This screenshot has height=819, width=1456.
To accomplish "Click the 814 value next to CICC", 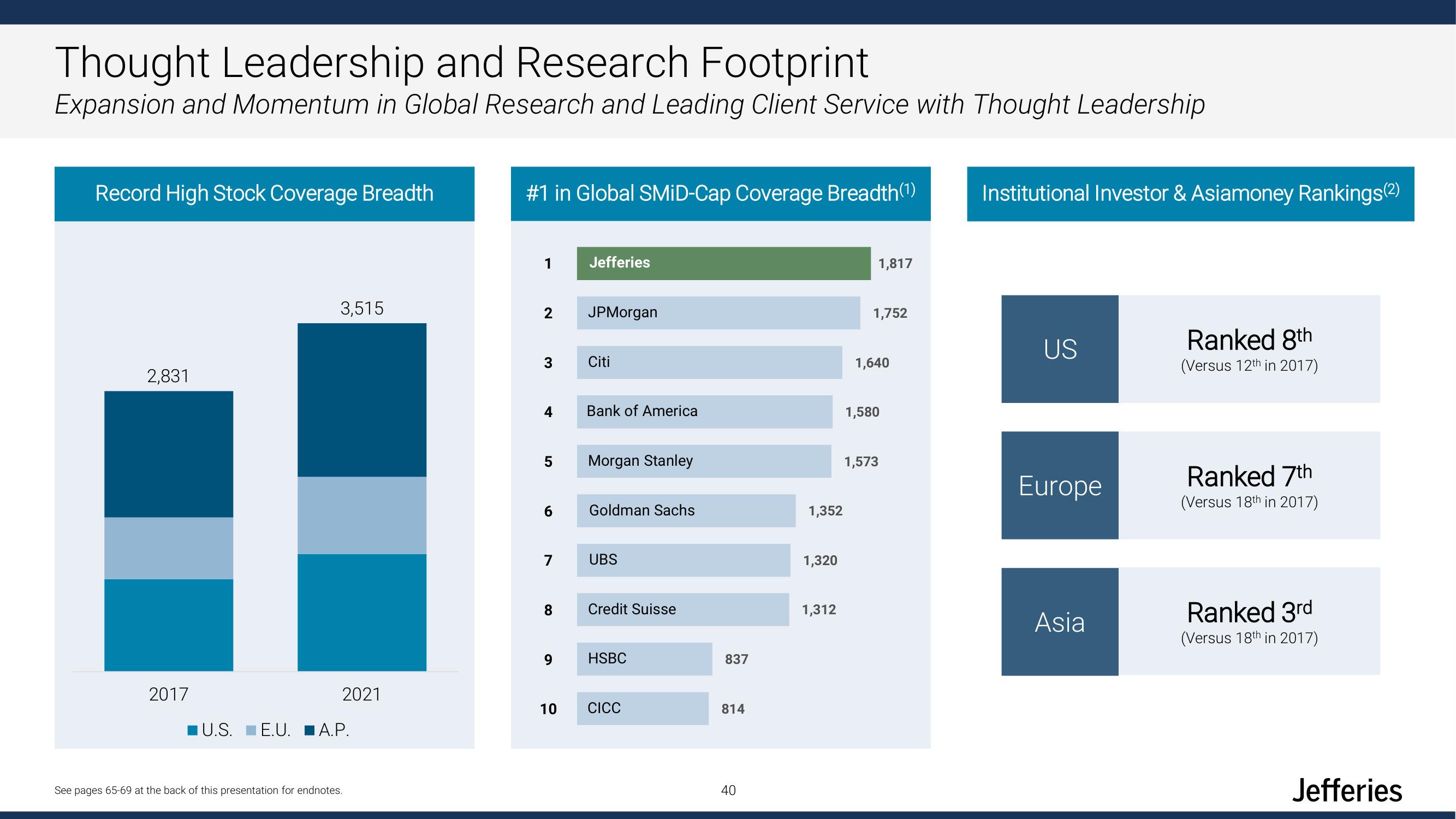I will pos(733,709).
